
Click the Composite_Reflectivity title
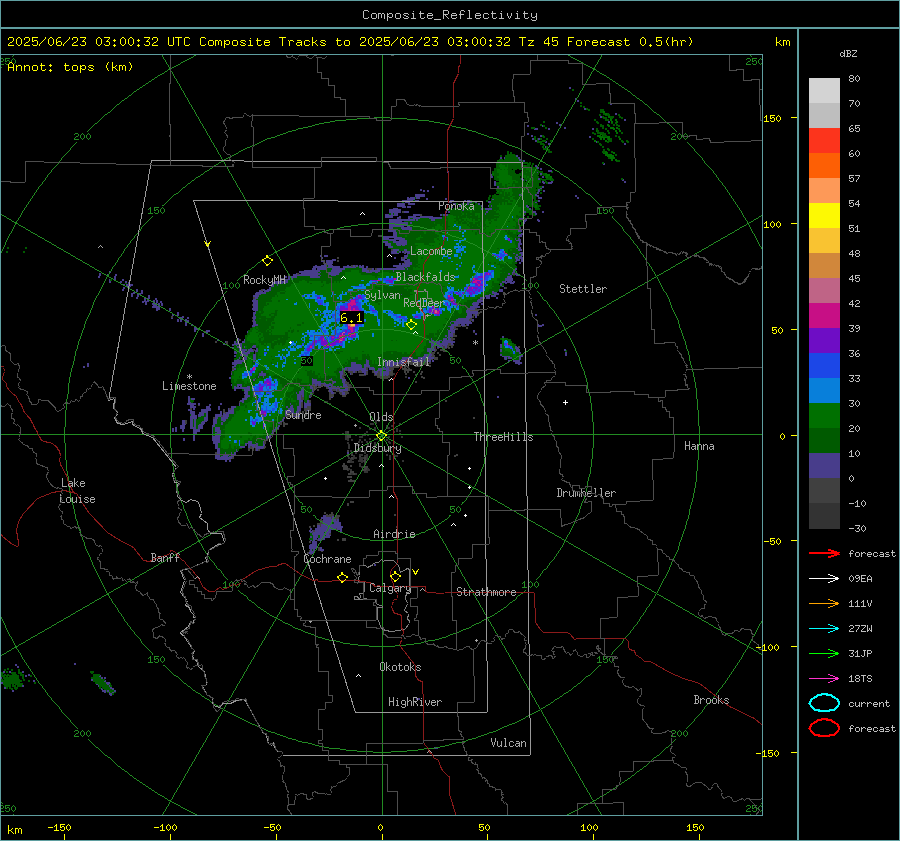(x=450, y=15)
